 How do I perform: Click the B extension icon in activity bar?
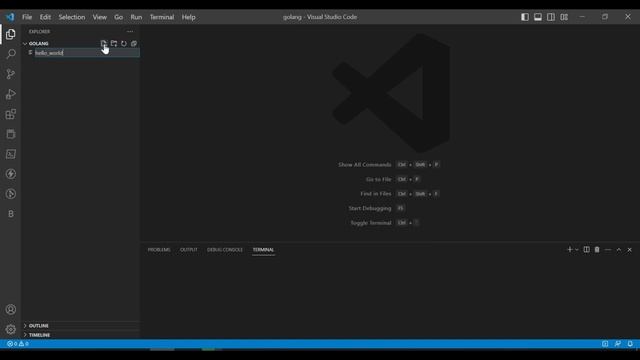coord(11,214)
